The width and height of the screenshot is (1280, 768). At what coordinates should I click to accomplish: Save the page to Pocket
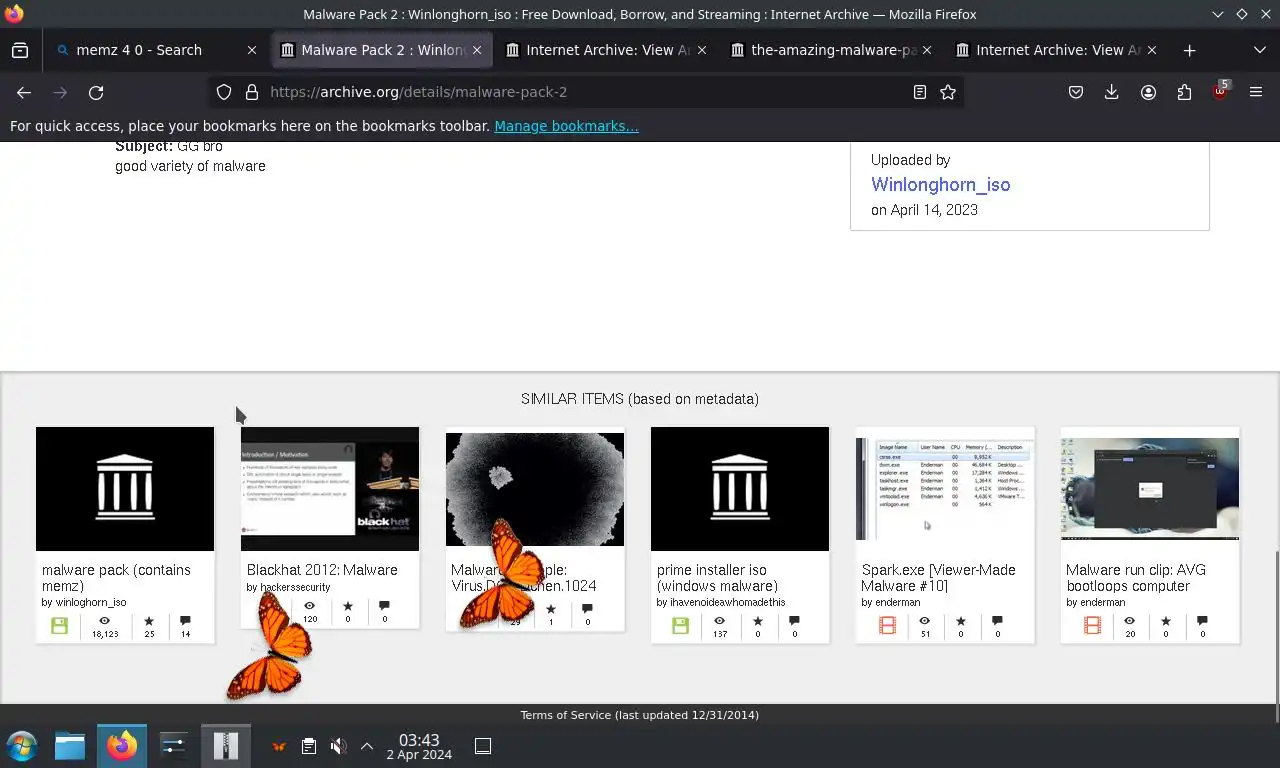[1076, 92]
